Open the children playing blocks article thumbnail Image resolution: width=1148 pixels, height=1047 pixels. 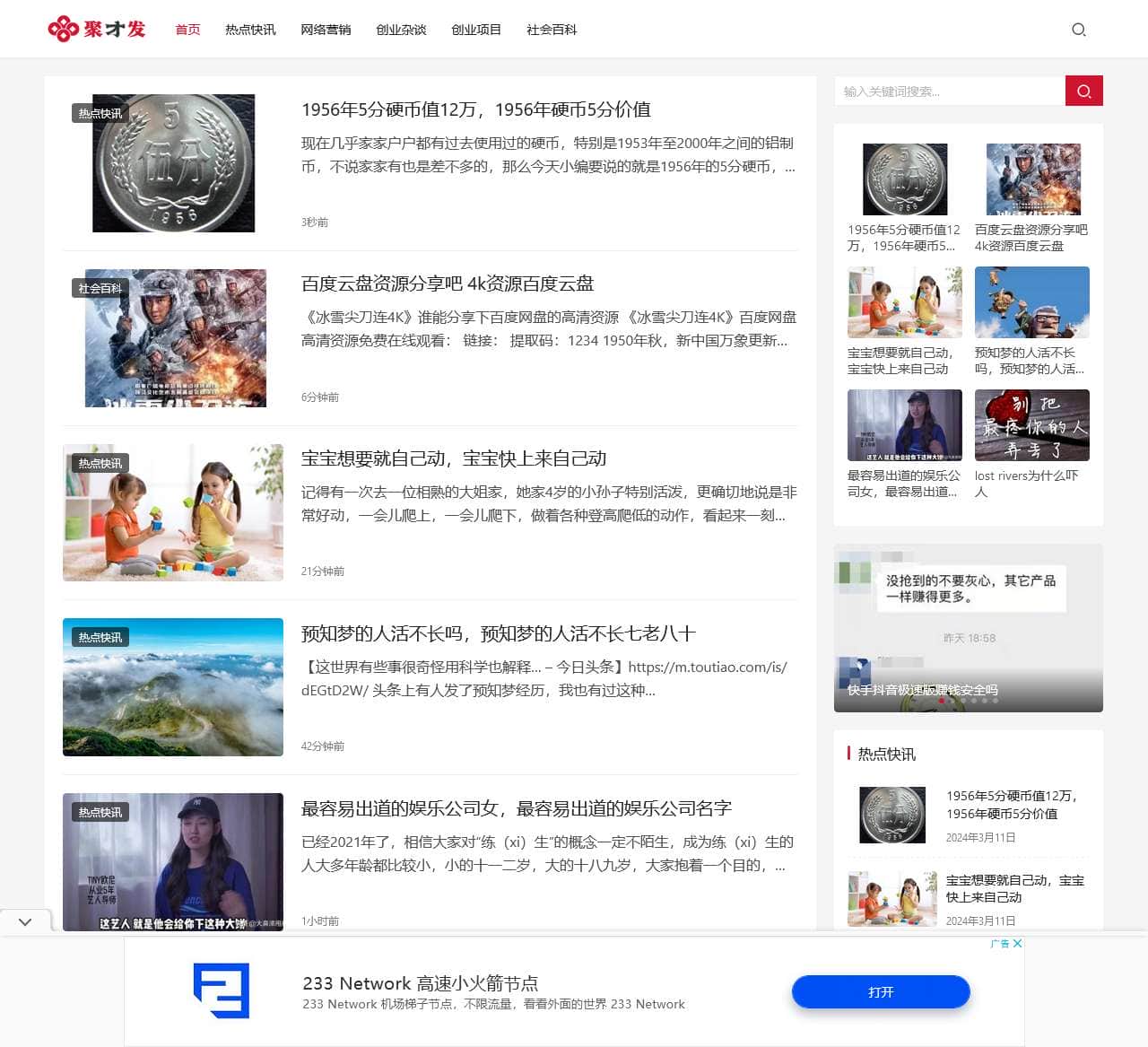click(x=173, y=513)
